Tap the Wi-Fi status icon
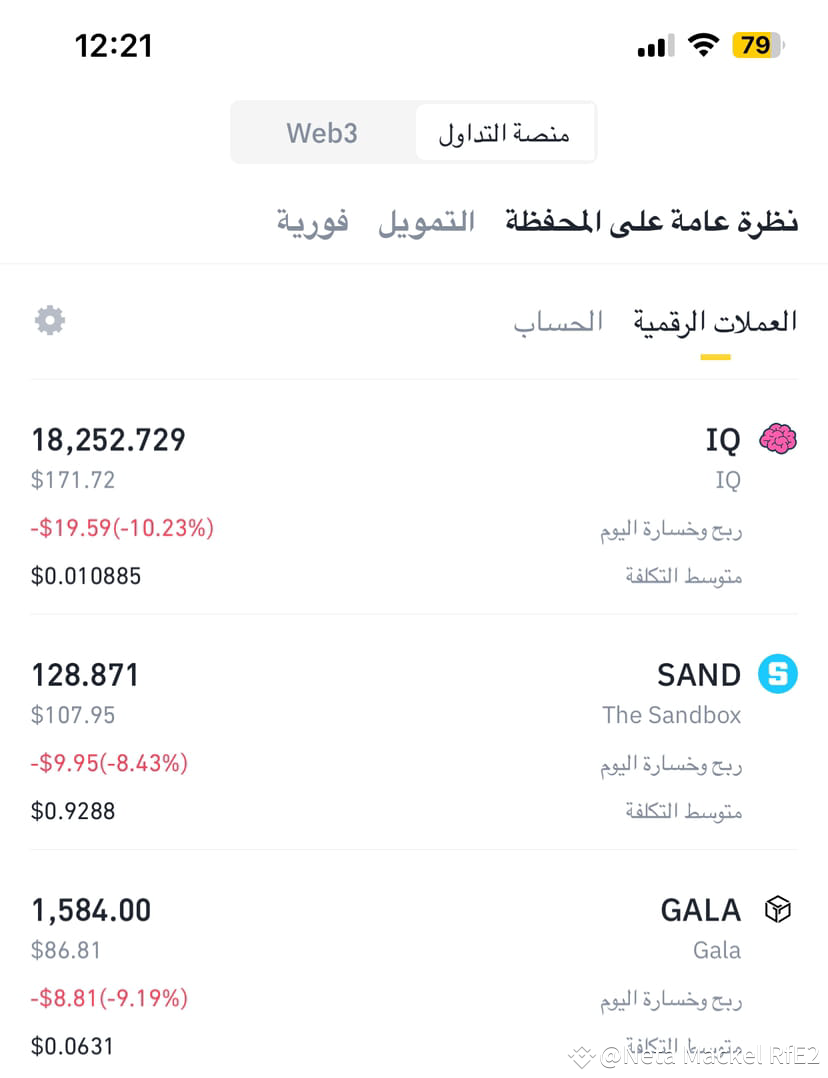 pyautogui.click(x=703, y=46)
